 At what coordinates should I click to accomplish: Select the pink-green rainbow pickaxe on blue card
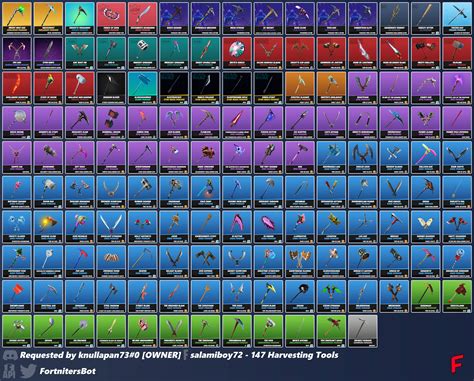click(x=426, y=157)
